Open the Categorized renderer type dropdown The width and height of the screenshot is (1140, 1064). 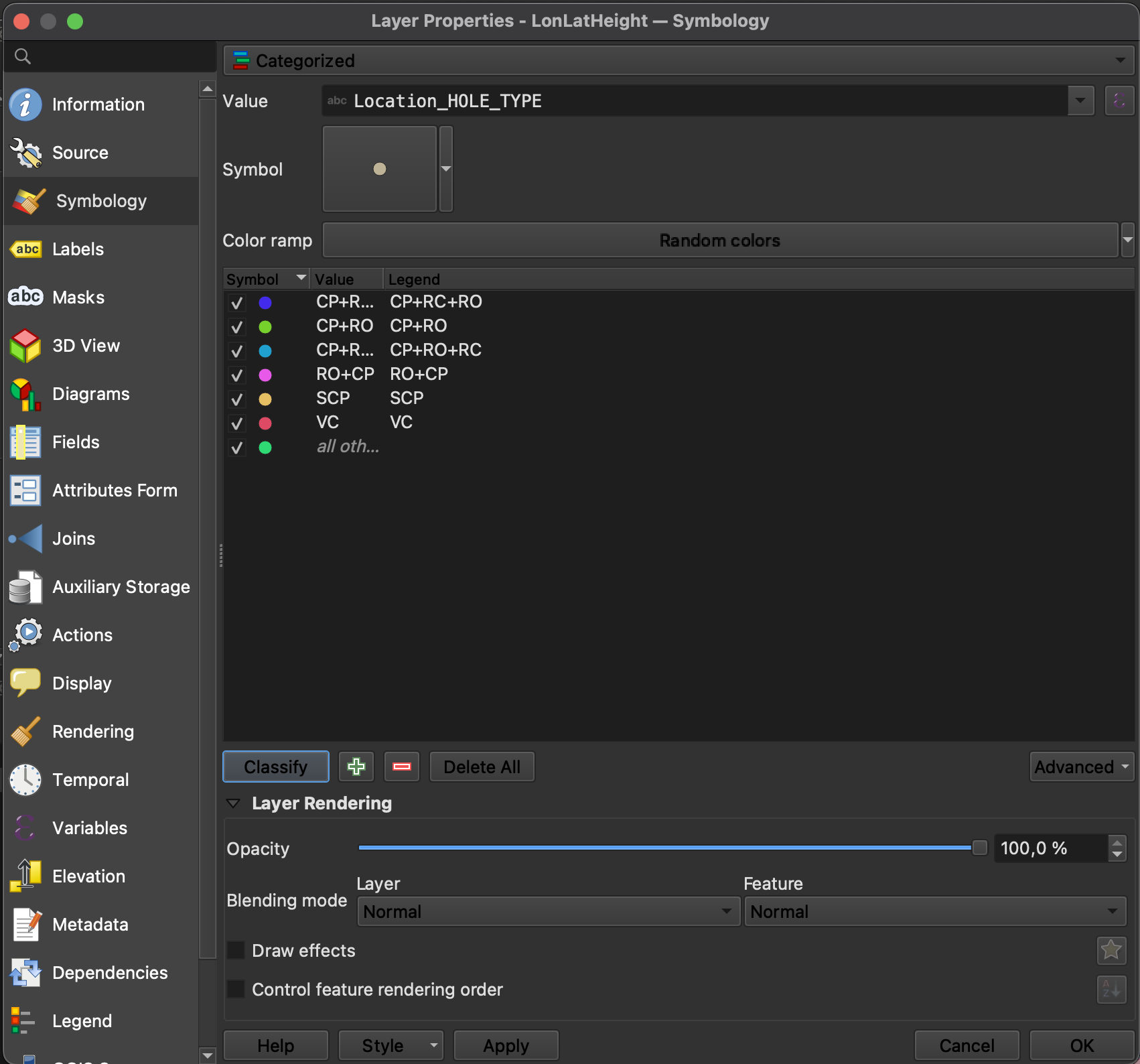pyautogui.click(x=678, y=61)
